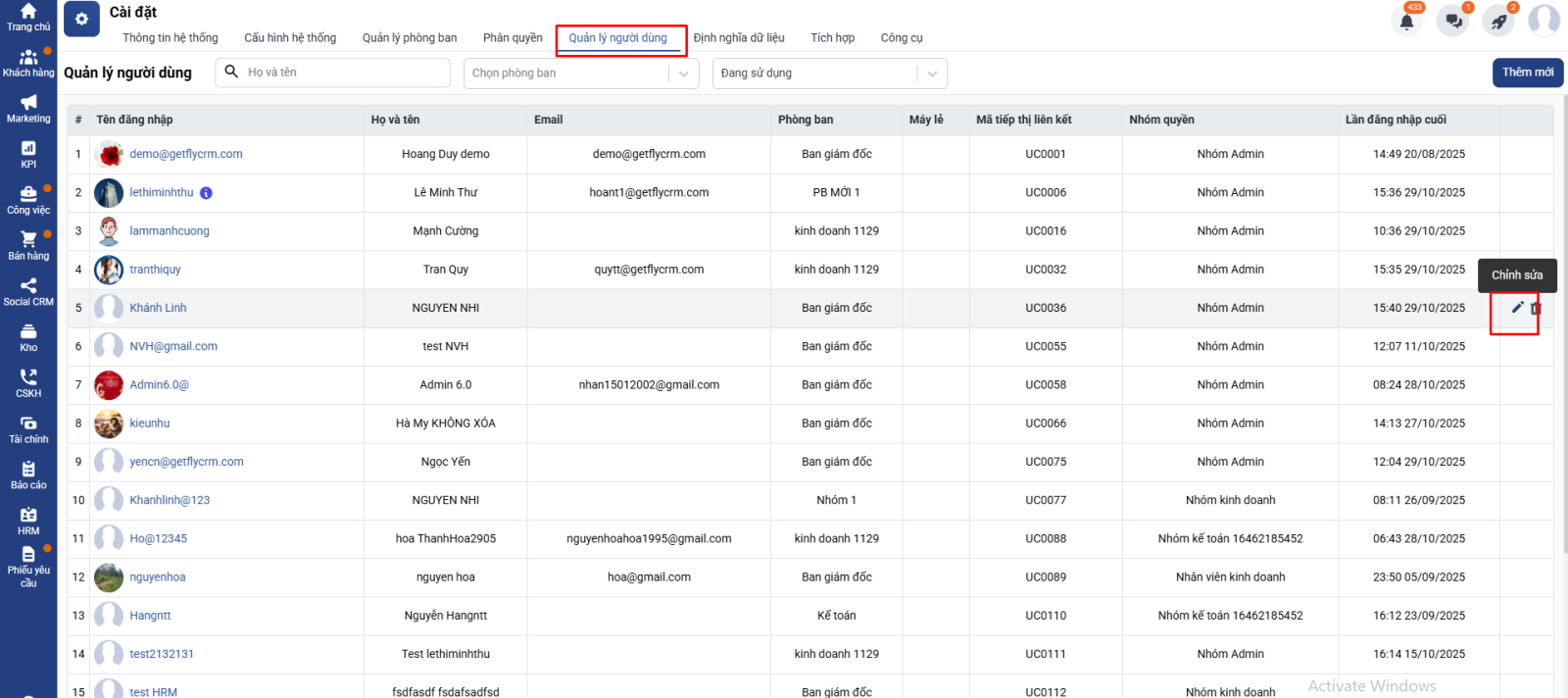This screenshot has width=1568, height=698.
Task: Open the chat messages icon
Action: 1453,21
